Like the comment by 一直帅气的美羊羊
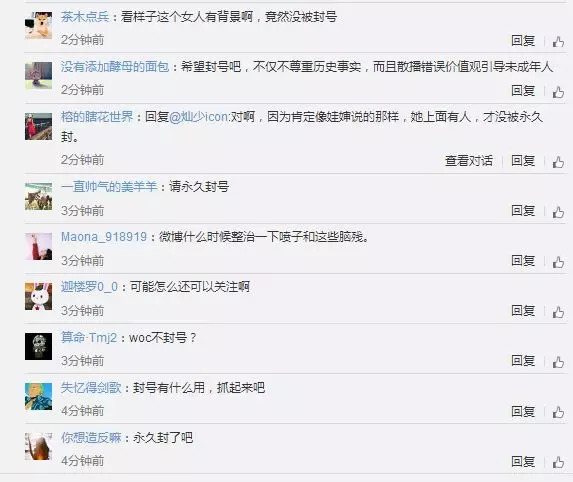This screenshot has height=482, width=573. [558, 212]
